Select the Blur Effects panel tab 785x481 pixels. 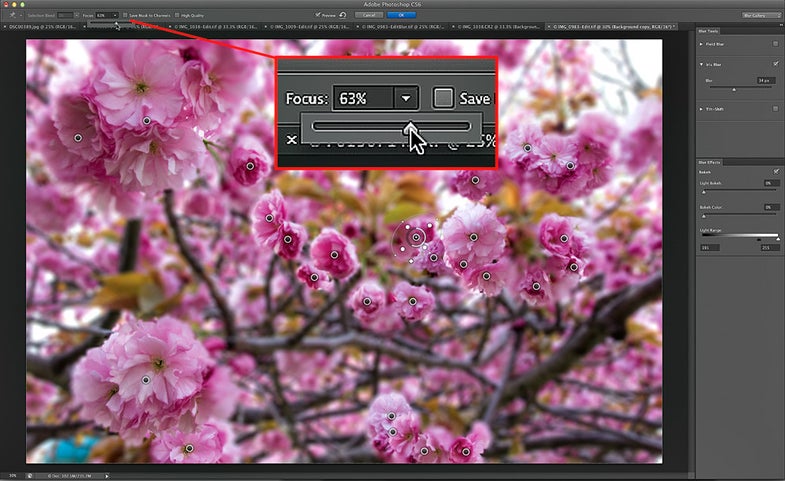(x=709, y=162)
